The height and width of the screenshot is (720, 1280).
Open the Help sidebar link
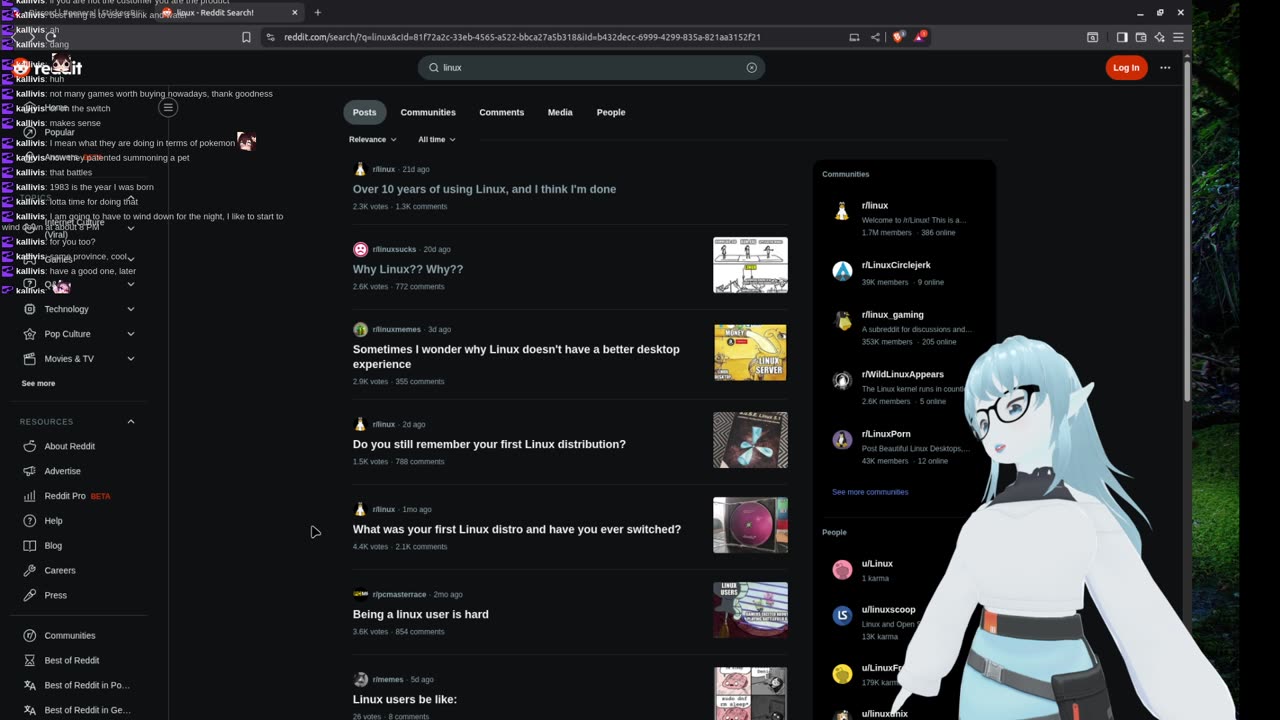pyautogui.click(x=53, y=521)
